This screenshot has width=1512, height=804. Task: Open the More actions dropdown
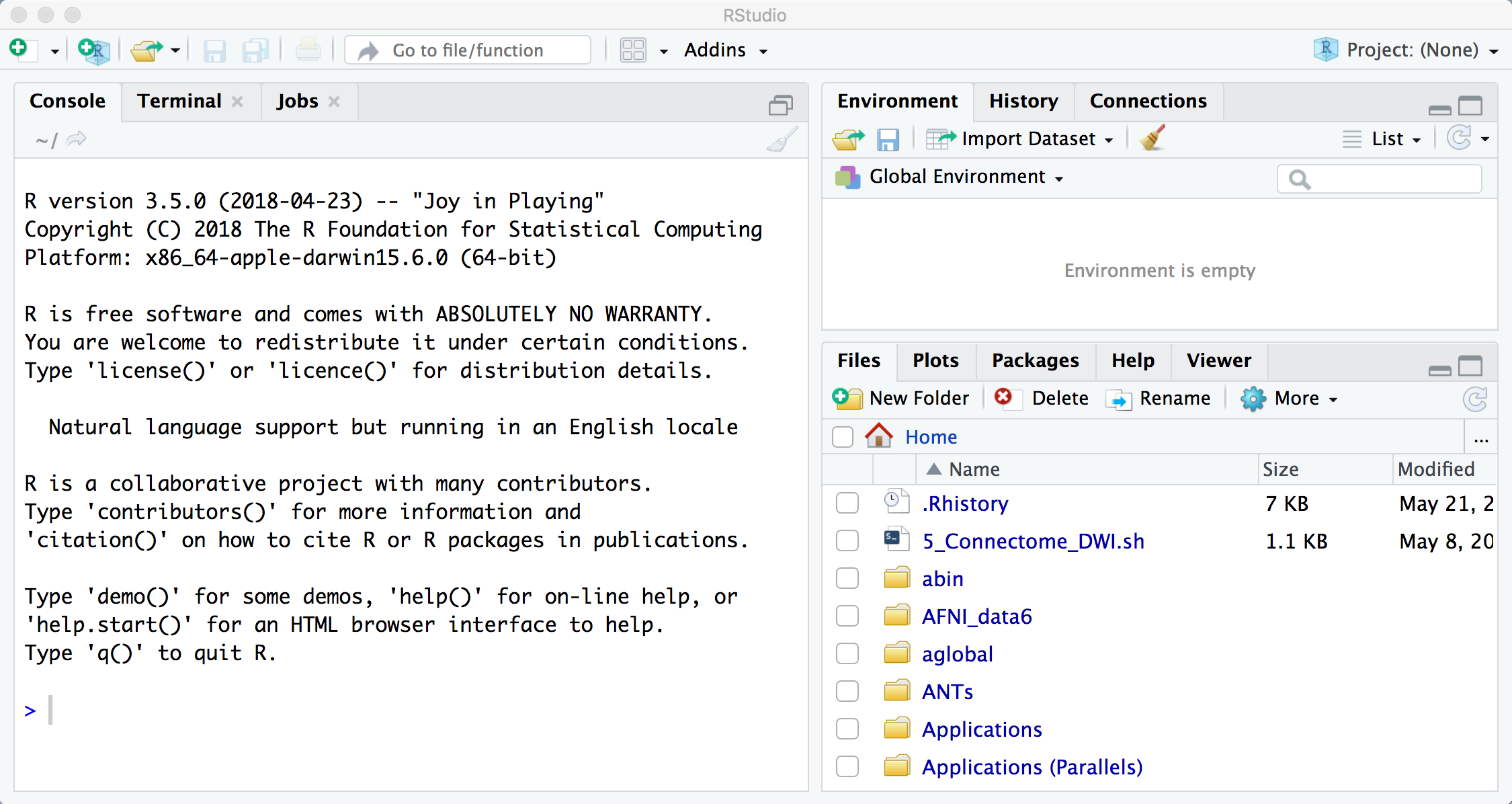1290,399
